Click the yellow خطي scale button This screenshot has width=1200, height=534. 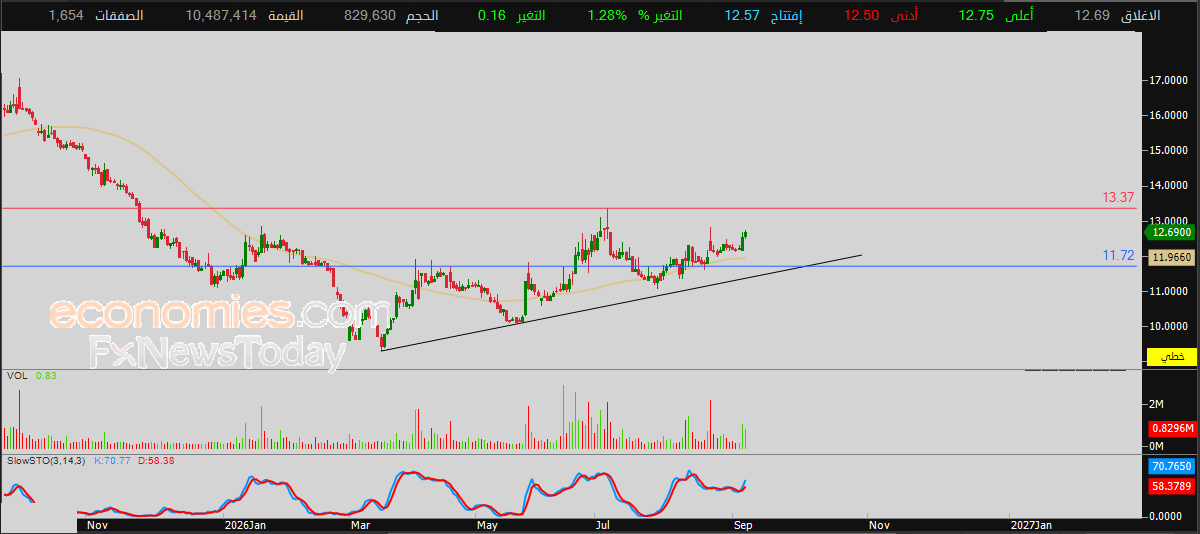tap(1171, 356)
